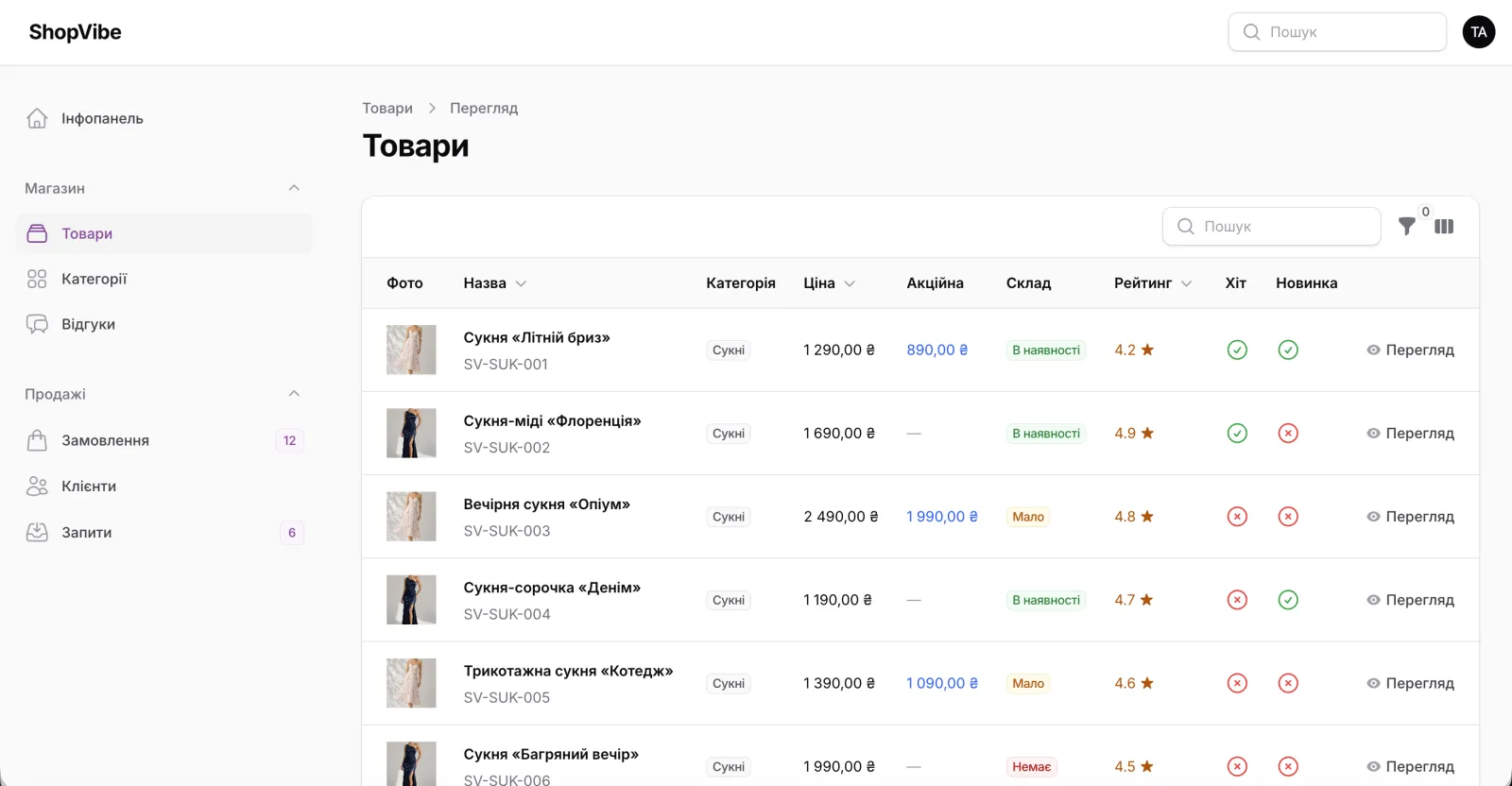Screen dimensions: 1512x786
Task: Click the Замовлення bag icon
Action: (37, 440)
